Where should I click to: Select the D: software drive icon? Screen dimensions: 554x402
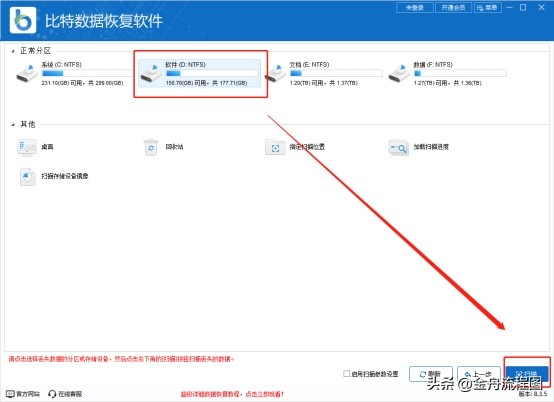pos(151,73)
